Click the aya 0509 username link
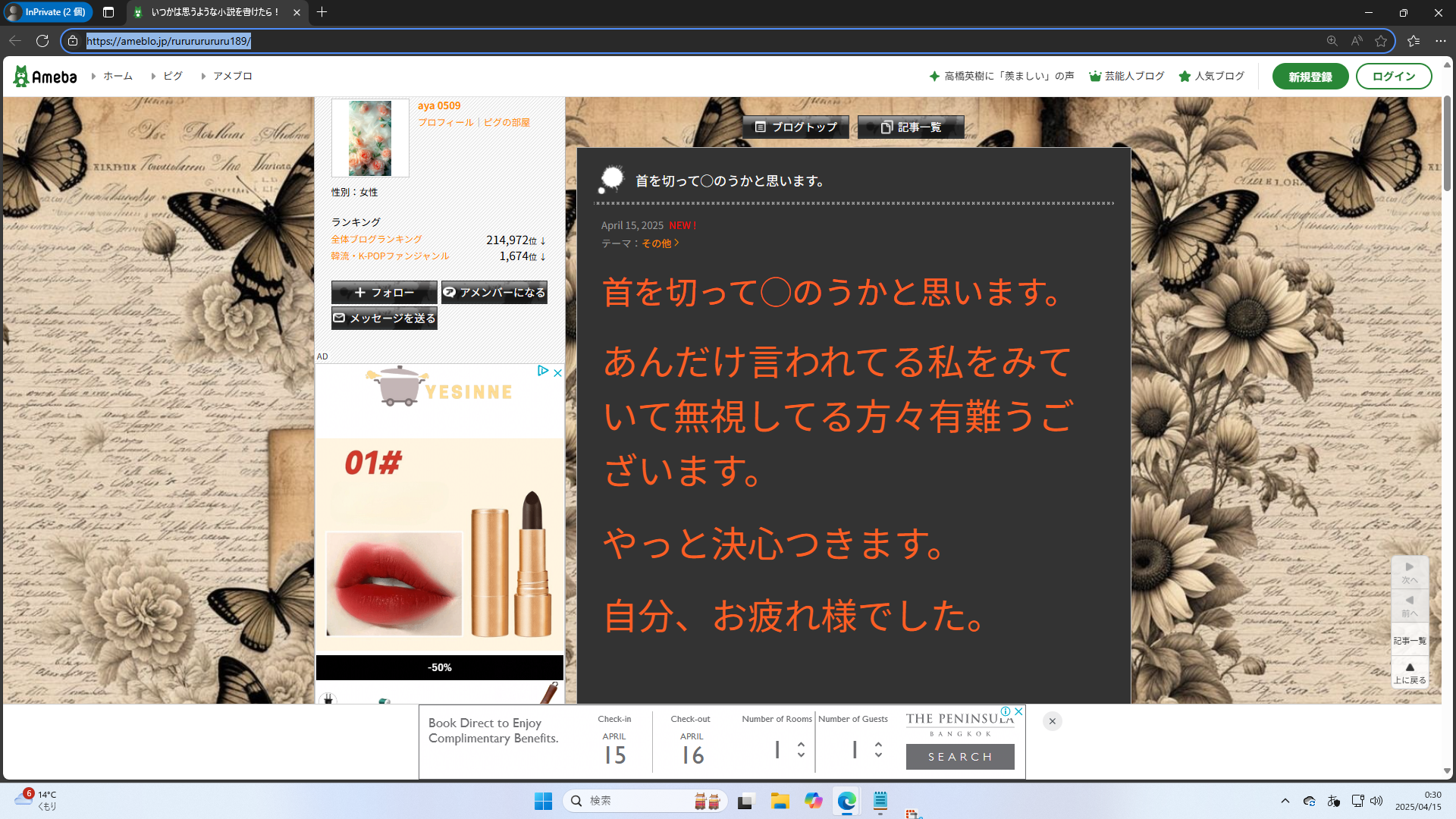This screenshot has width=1456, height=819. coord(438,105)
